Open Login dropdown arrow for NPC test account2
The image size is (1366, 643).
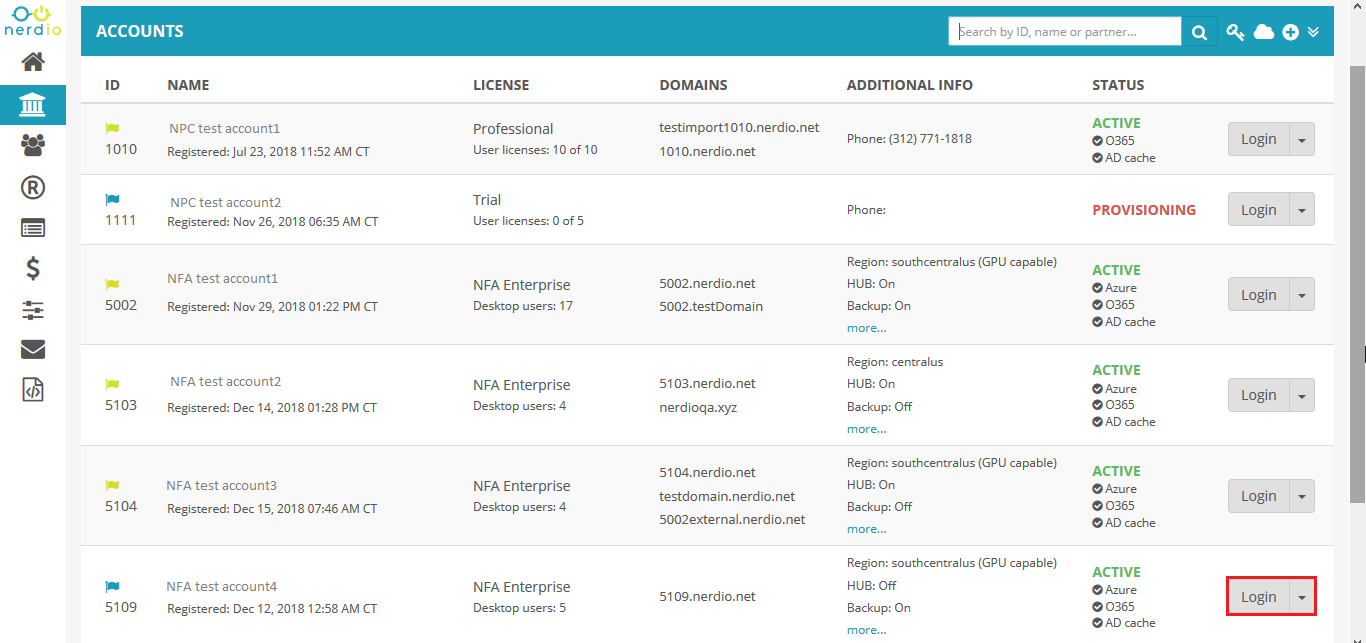coord(1302,210)
